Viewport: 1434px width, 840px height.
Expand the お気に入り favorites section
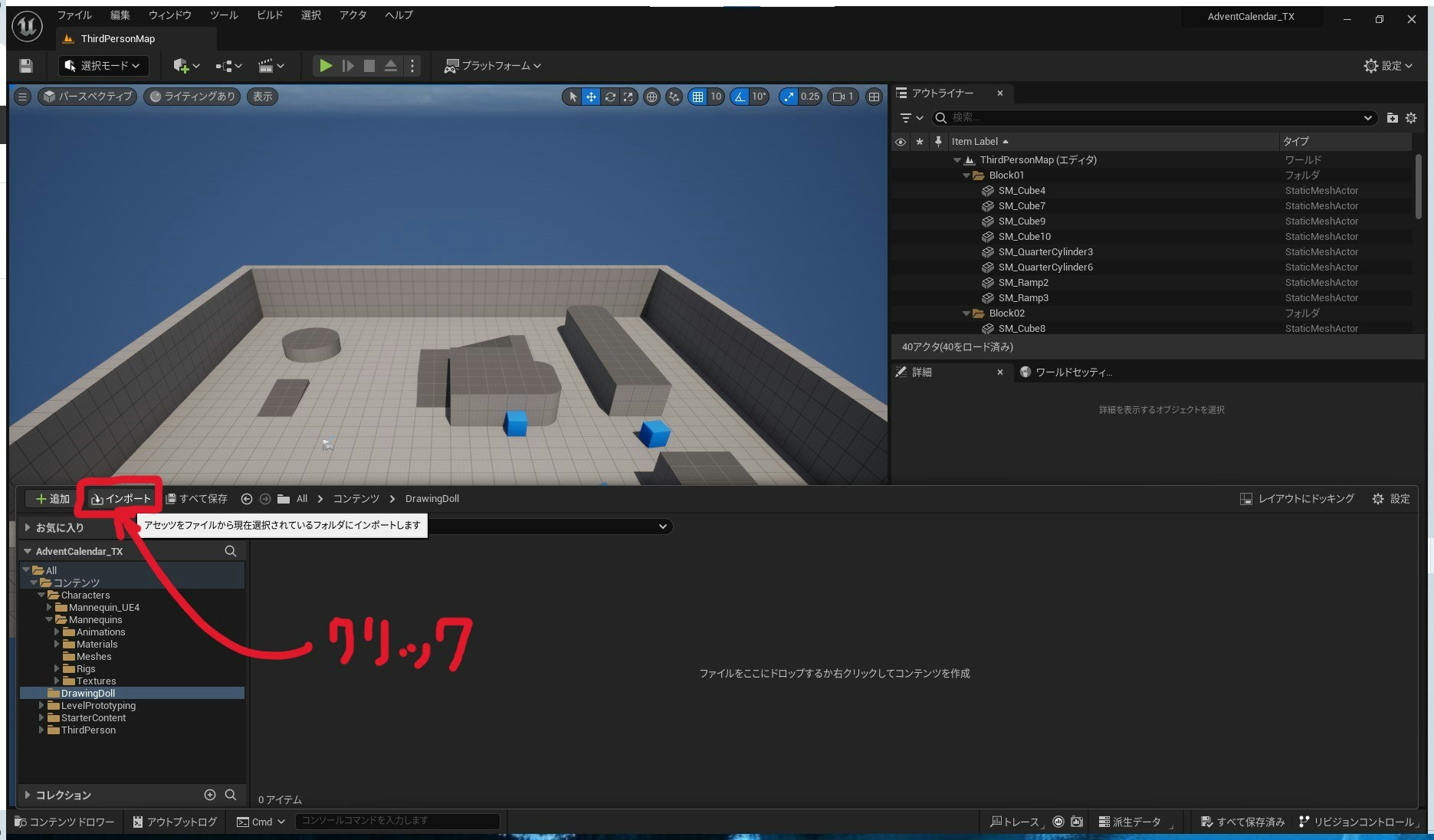28,527
